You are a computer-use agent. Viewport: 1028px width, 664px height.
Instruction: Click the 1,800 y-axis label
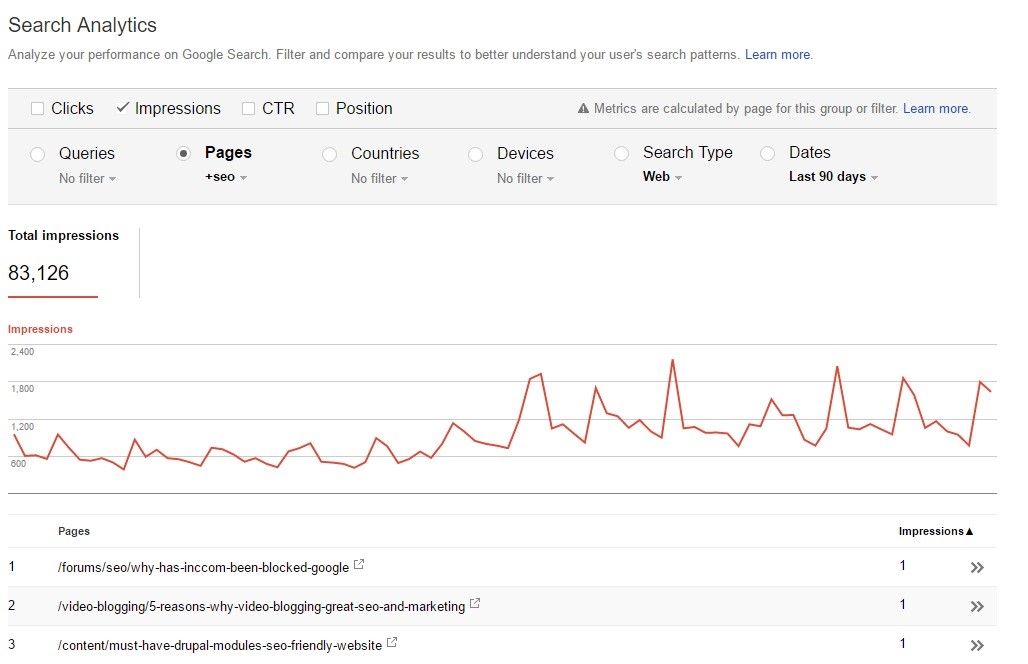point(22,389)
